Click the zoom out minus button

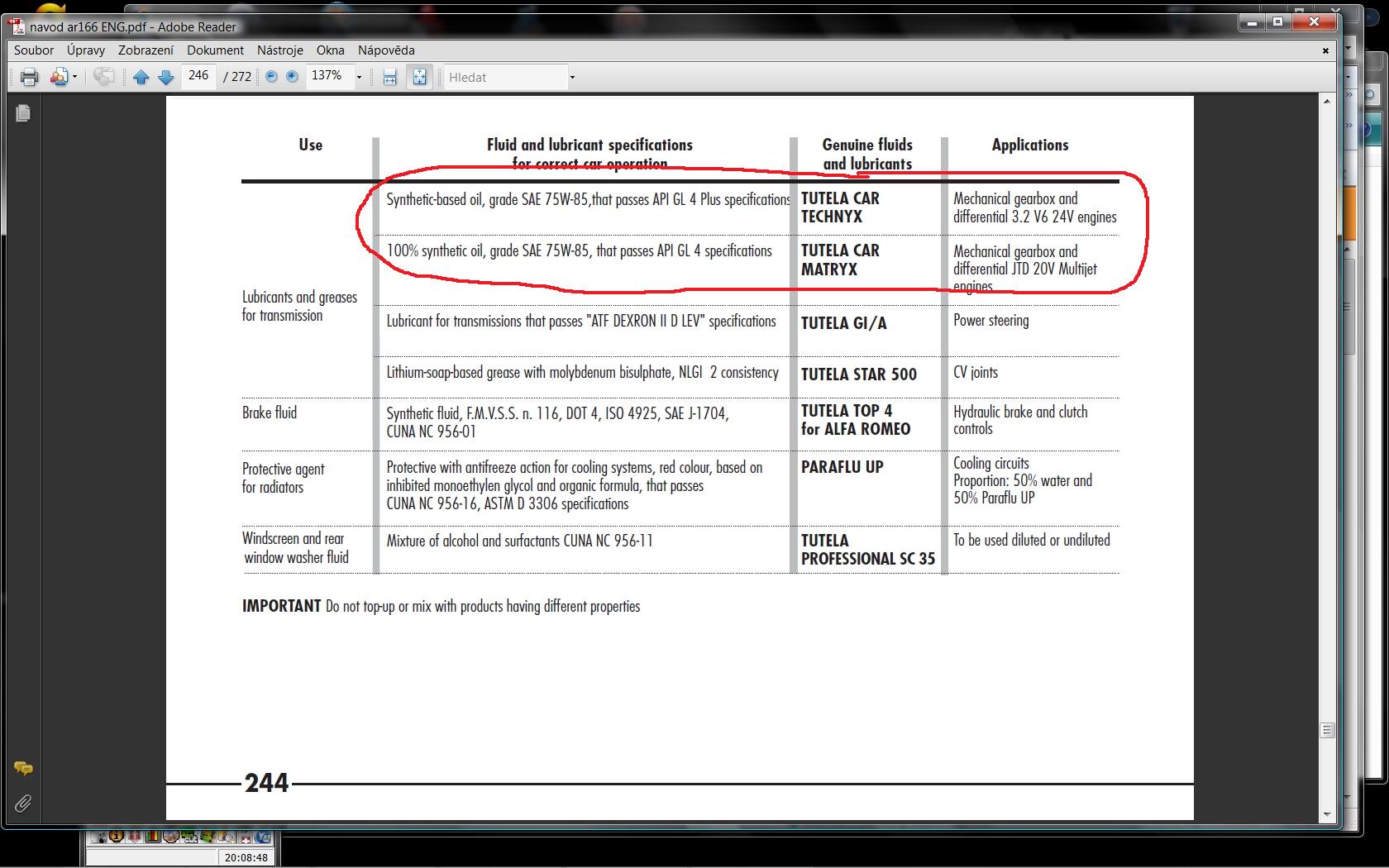coord(271,77)
